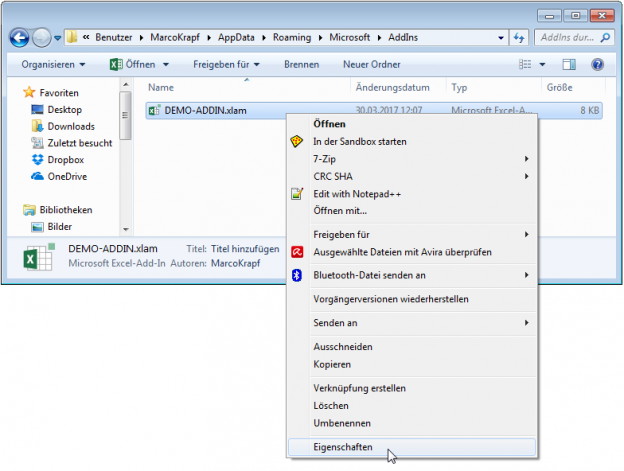Click Excel file icon of DEMO-ADDIN.xlam

(x=154, y=110)
